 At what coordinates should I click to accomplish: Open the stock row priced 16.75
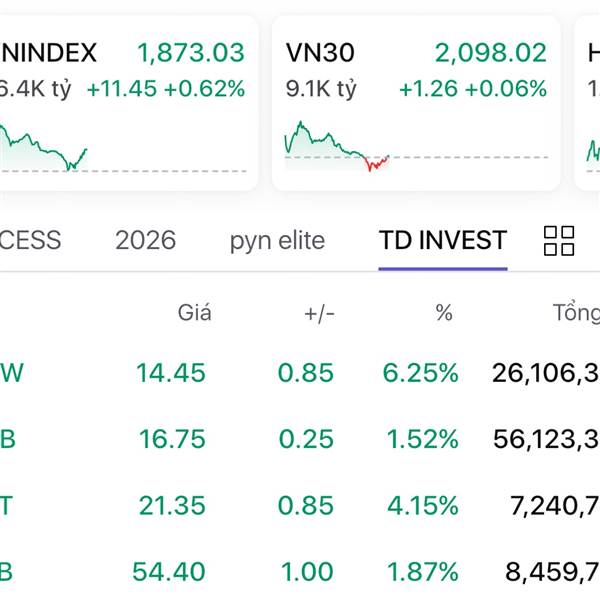click(x=171, y=439)
